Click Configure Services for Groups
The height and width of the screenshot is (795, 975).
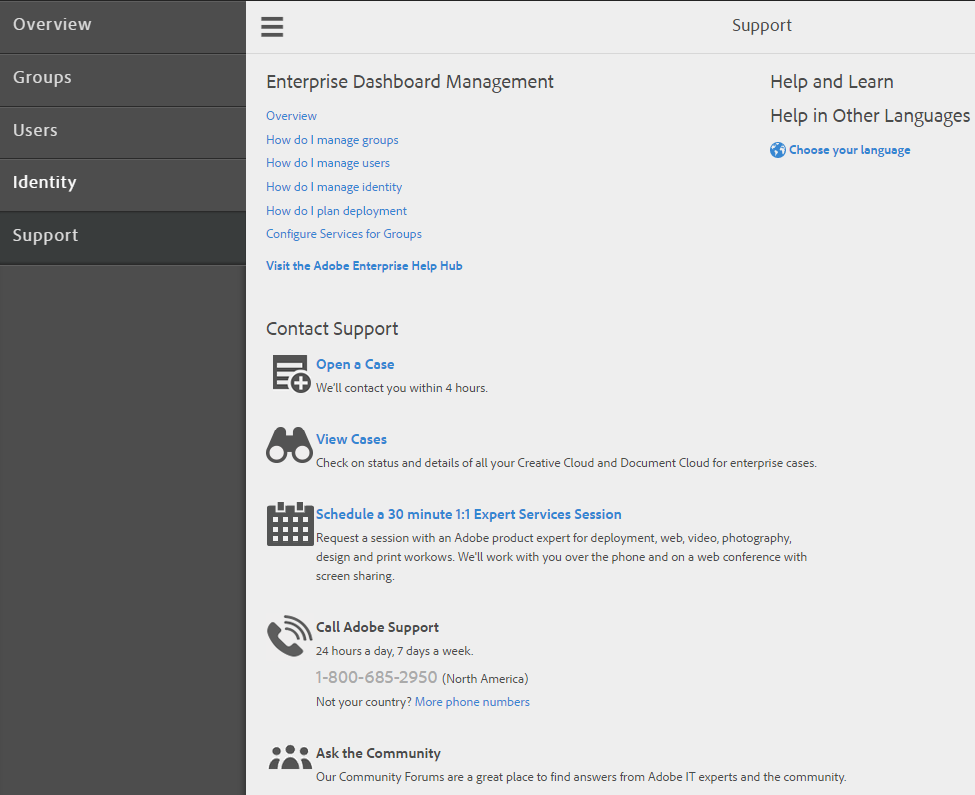[x=343, y=233]
